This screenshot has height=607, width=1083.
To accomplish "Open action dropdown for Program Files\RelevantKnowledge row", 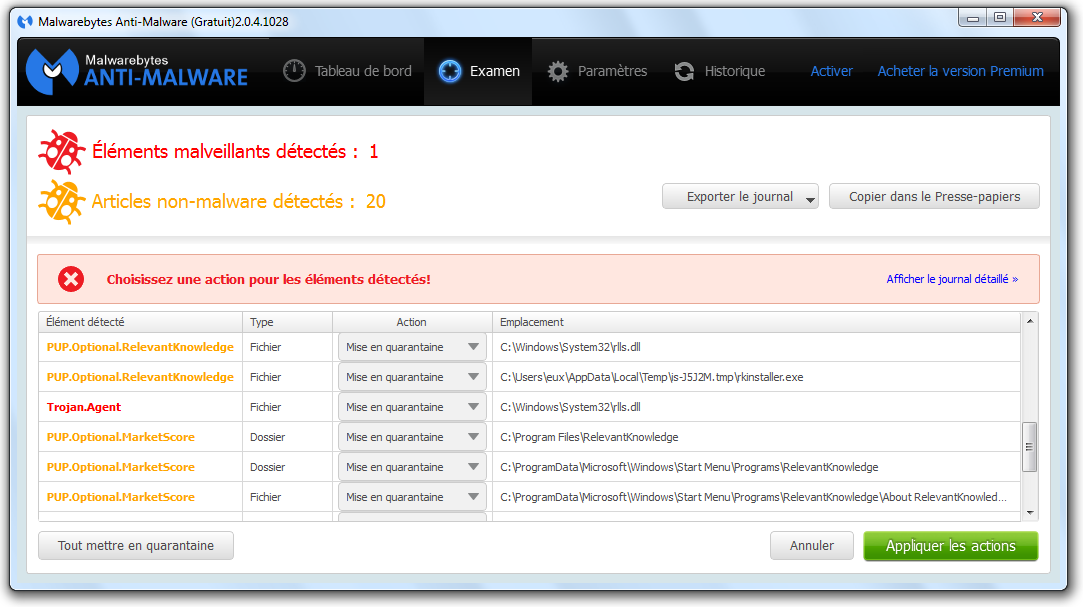I will [x=412, y=437].
